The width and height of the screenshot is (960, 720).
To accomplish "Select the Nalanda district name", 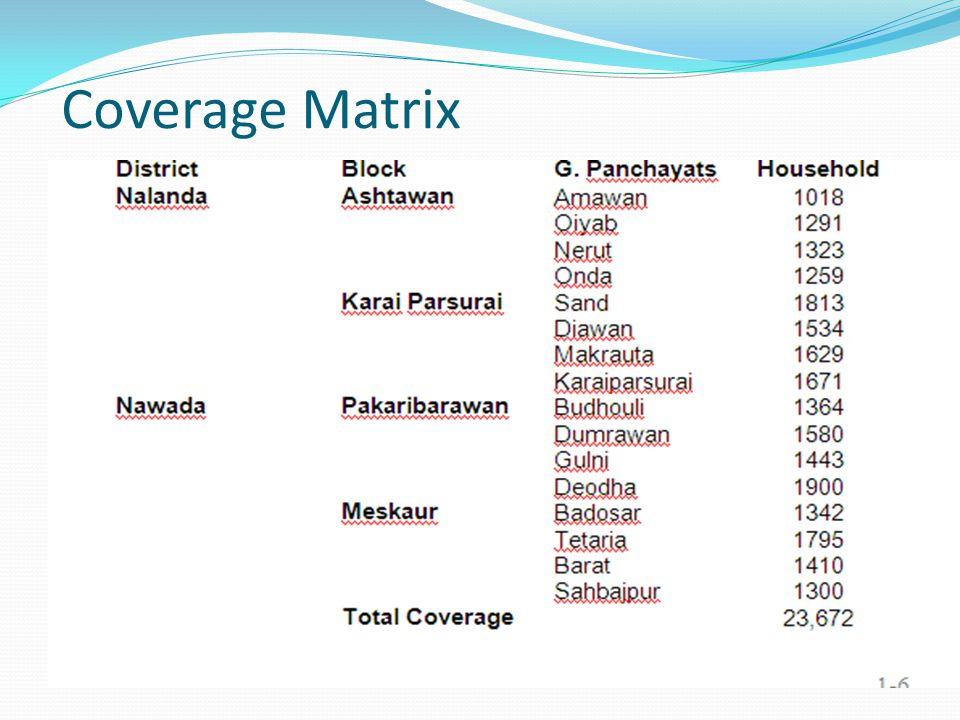I will coord(162,197).
